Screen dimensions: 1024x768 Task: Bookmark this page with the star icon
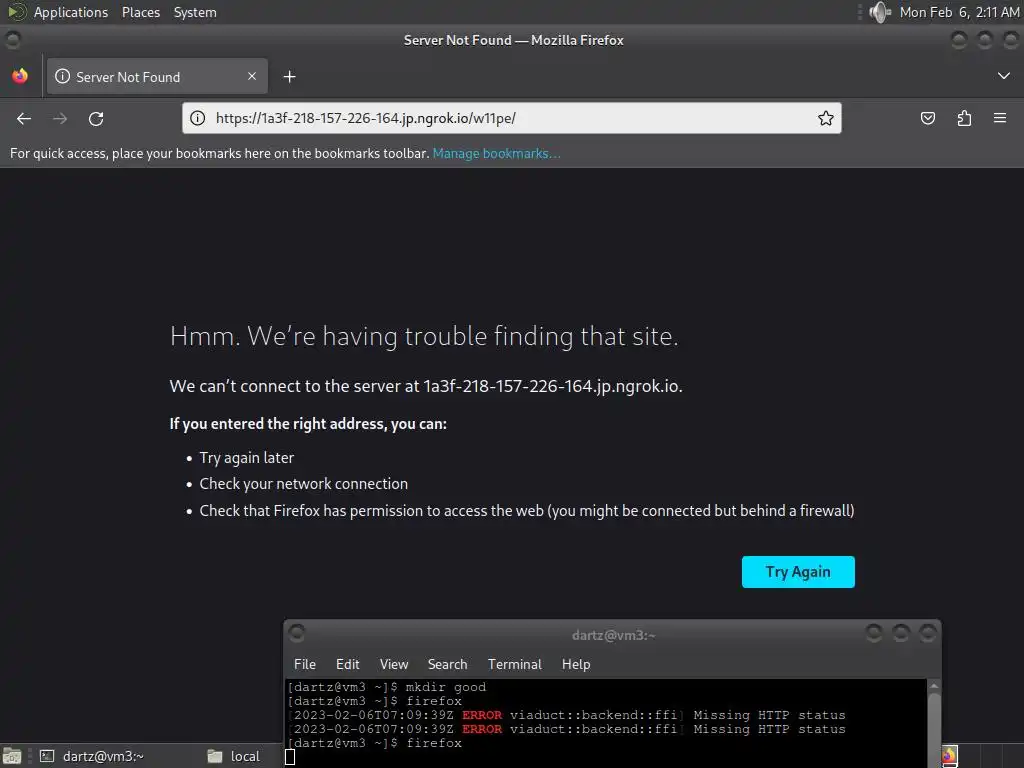[x=825, y=118]
